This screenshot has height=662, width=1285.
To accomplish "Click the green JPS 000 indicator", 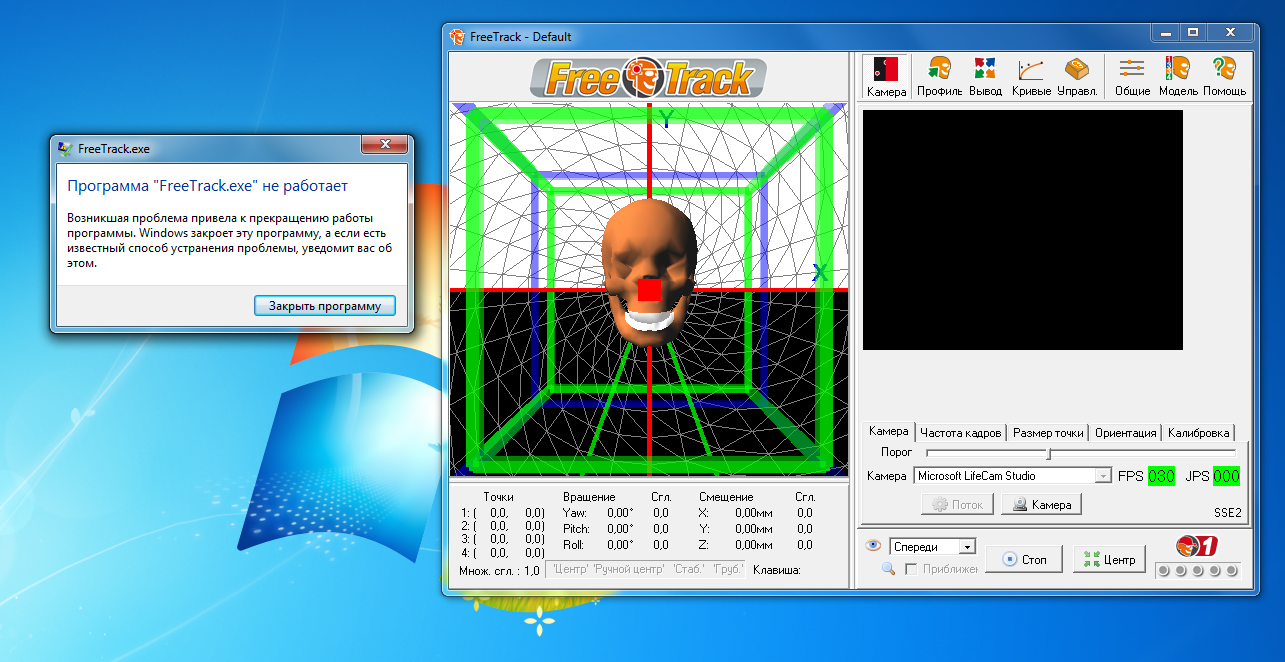I will pyautogui.click(x=1226, y=476).
